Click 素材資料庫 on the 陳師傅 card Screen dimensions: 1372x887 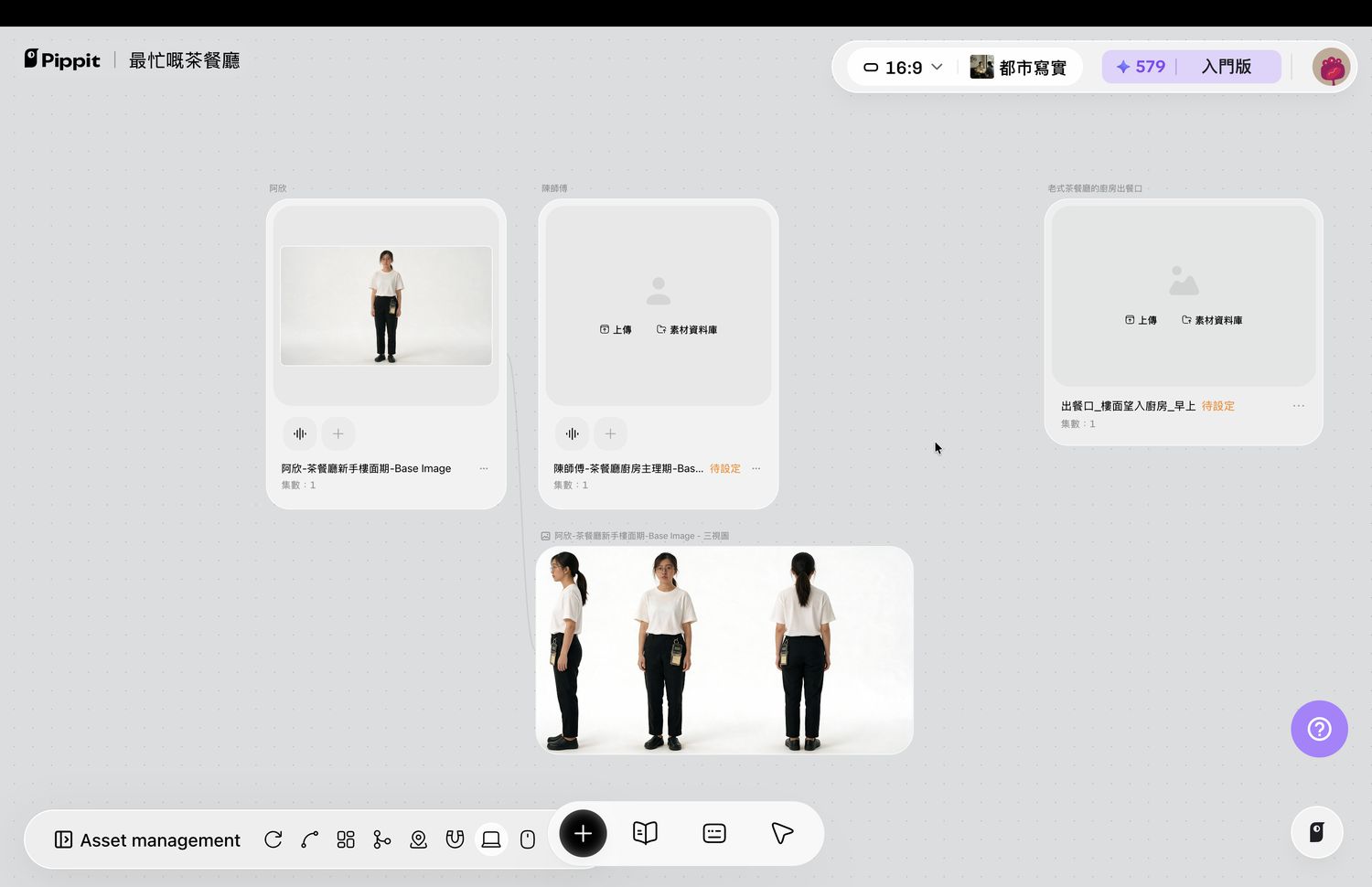click(687, 329)
